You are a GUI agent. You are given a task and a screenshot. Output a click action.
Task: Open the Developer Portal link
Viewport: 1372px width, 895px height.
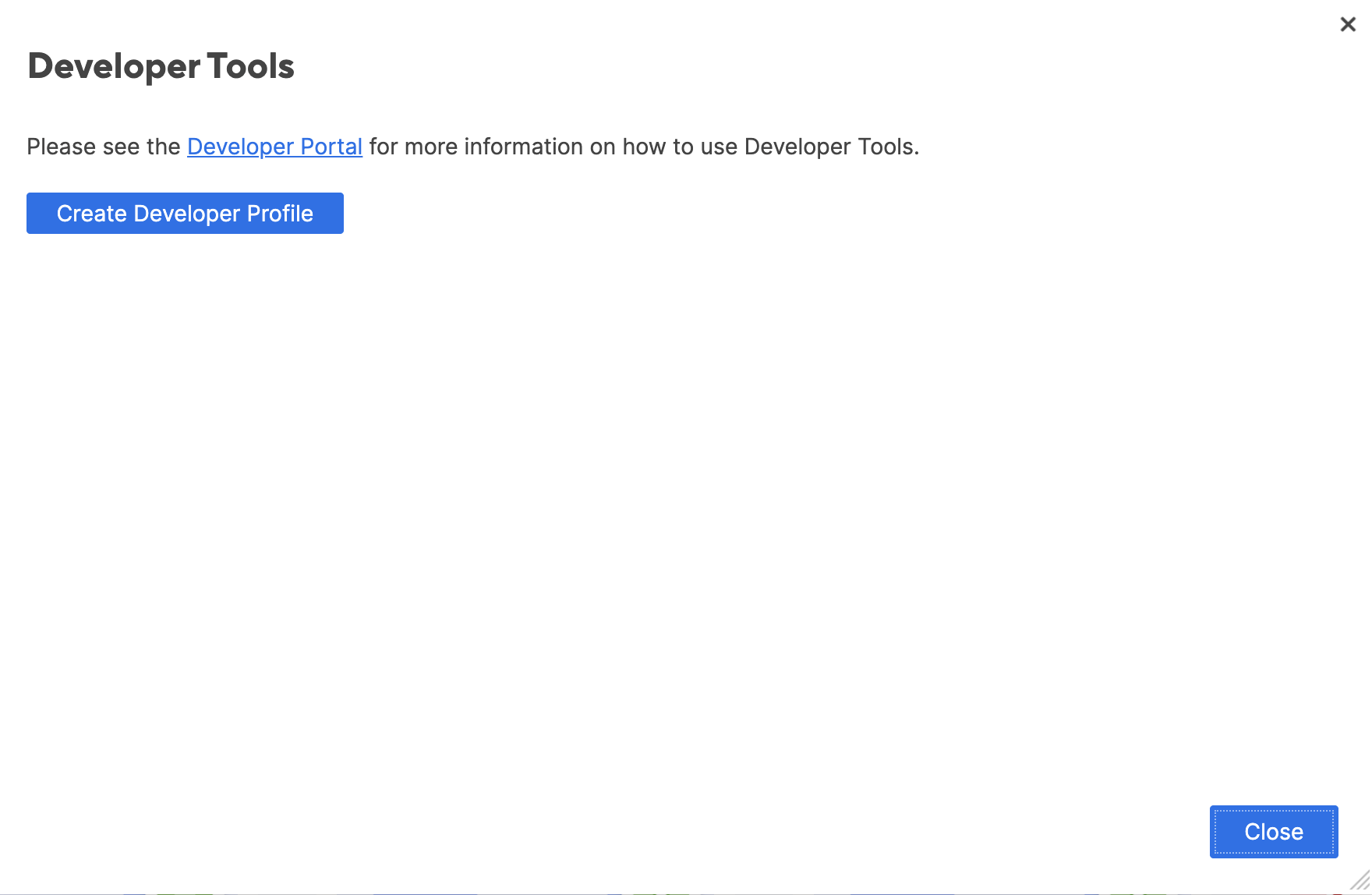coord(274,147)
